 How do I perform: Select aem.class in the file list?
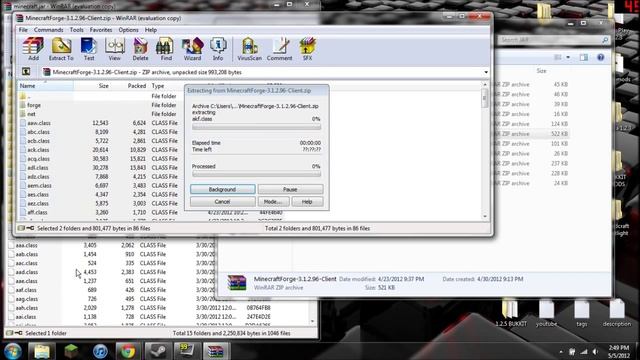[x=101, y=185]
